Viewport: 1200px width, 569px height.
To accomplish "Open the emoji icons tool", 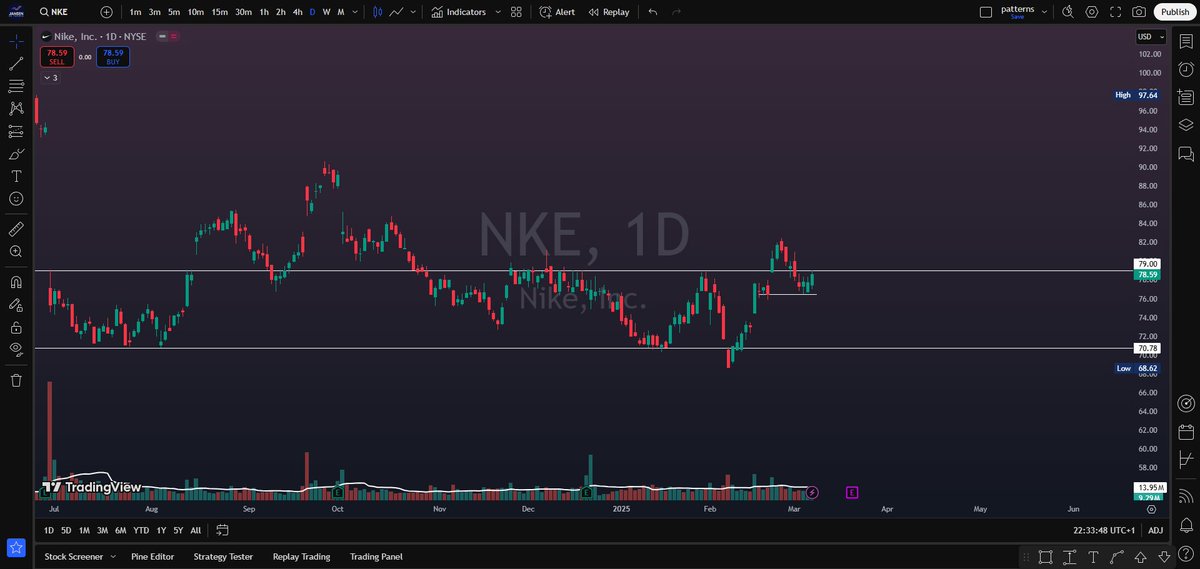I will 16,199.
